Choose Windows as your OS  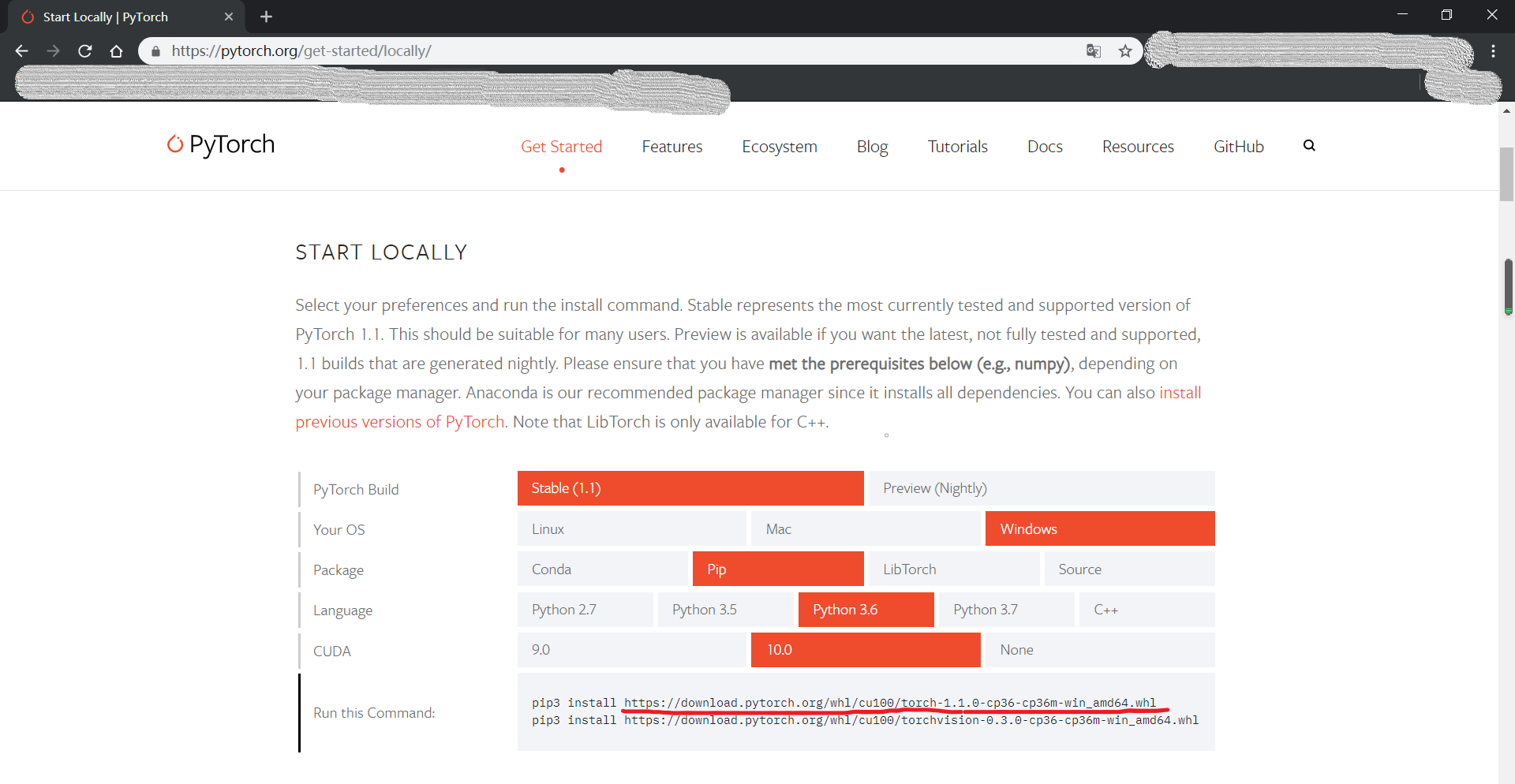click(x=1100, y=528)
